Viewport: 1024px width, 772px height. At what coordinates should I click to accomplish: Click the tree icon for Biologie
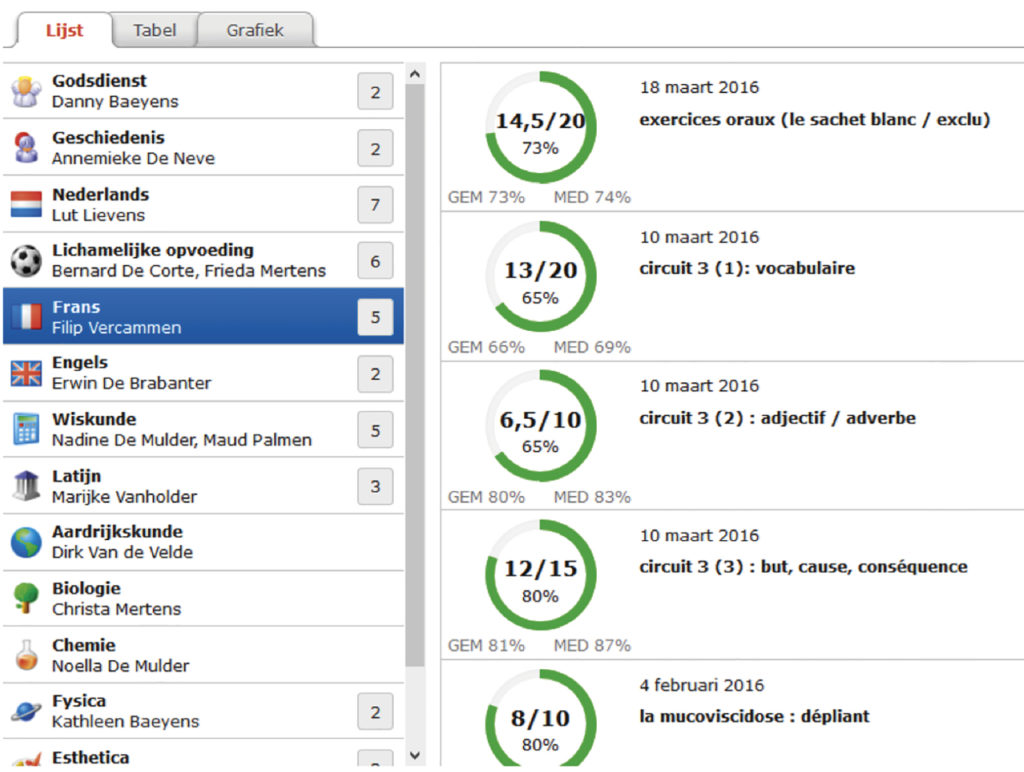click(x=26, y=598)
